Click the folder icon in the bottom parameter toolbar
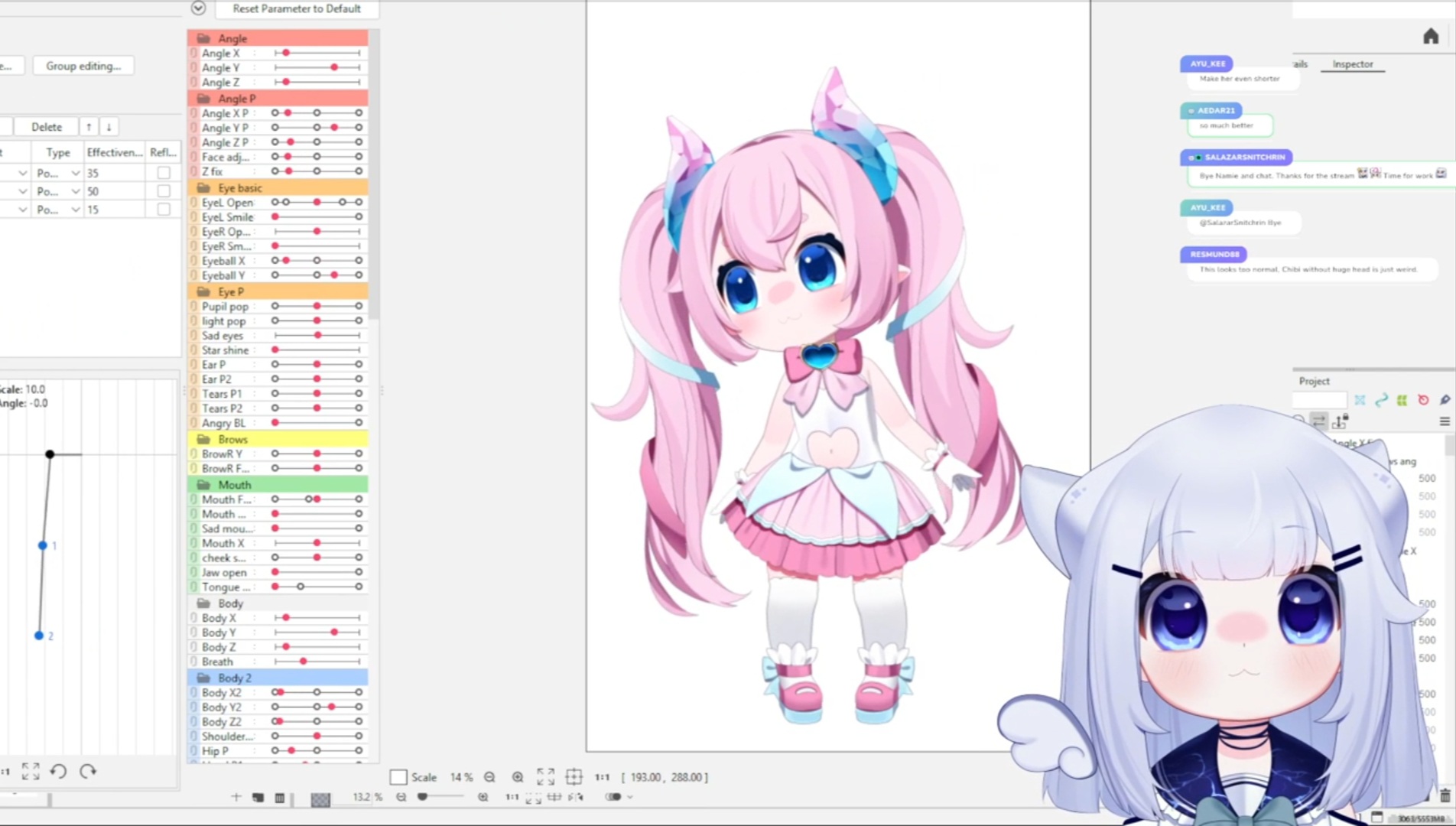Screen dimensions: 1456x826 click(x=258, y=798)
